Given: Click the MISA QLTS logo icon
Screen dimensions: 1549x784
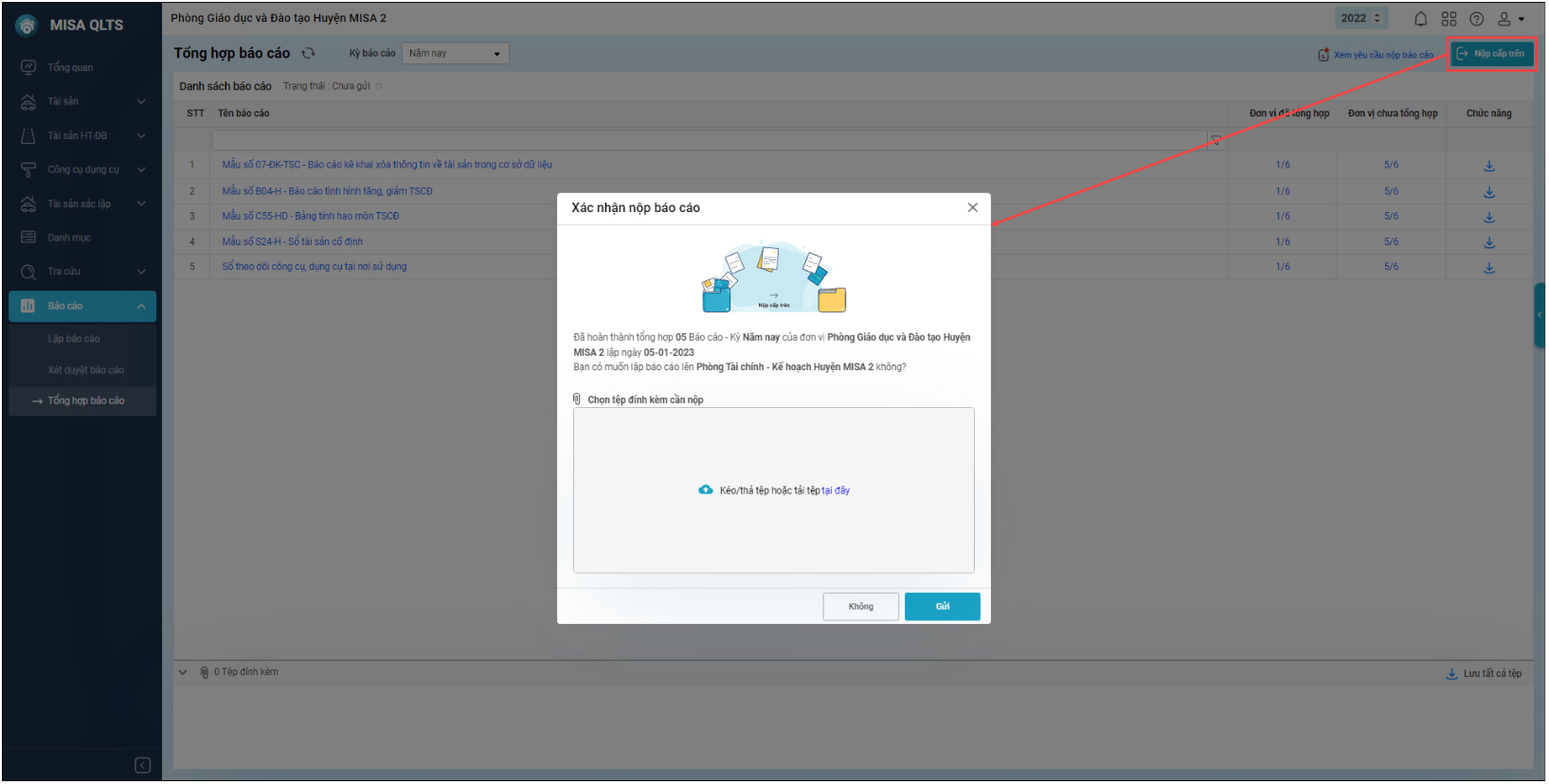Looking at the screenshot, I should (x=27, y=26).
